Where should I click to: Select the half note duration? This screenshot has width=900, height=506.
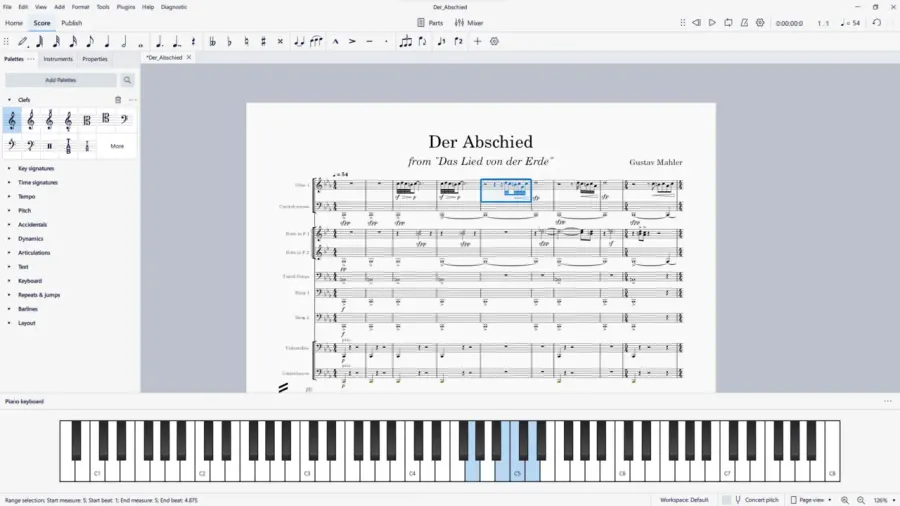click(124, 41)
